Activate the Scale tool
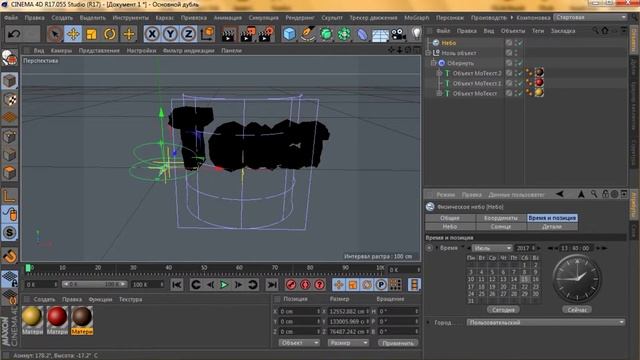Viewport: 640px width, 360px height. coord(91,34)
